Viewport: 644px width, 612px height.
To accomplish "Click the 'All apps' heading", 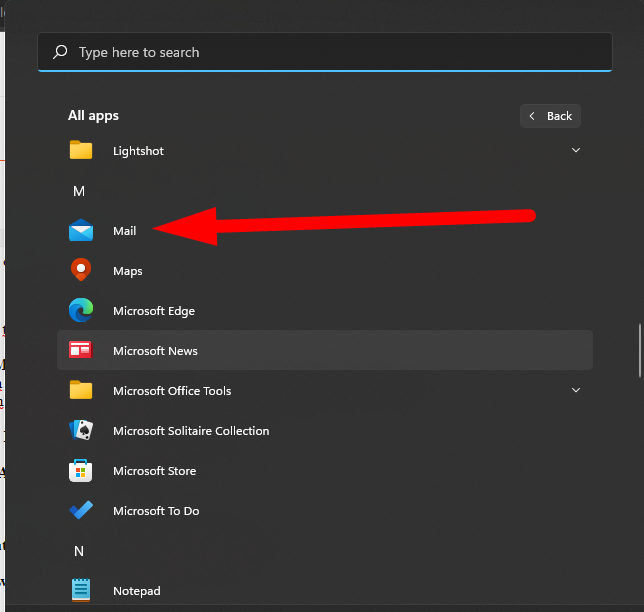I will pos(93,115).
